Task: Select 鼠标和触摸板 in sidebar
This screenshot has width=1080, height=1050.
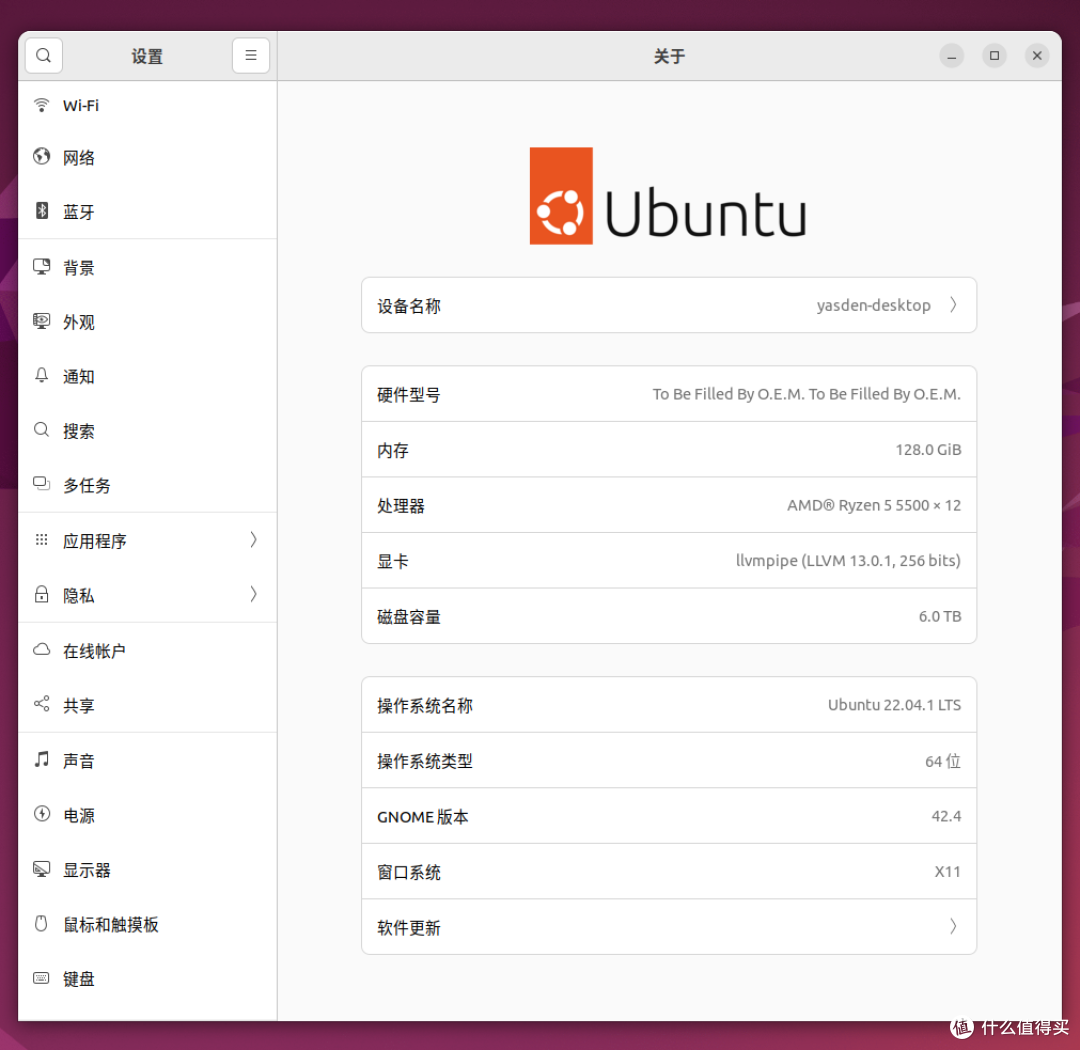Action: coord(111,925)
